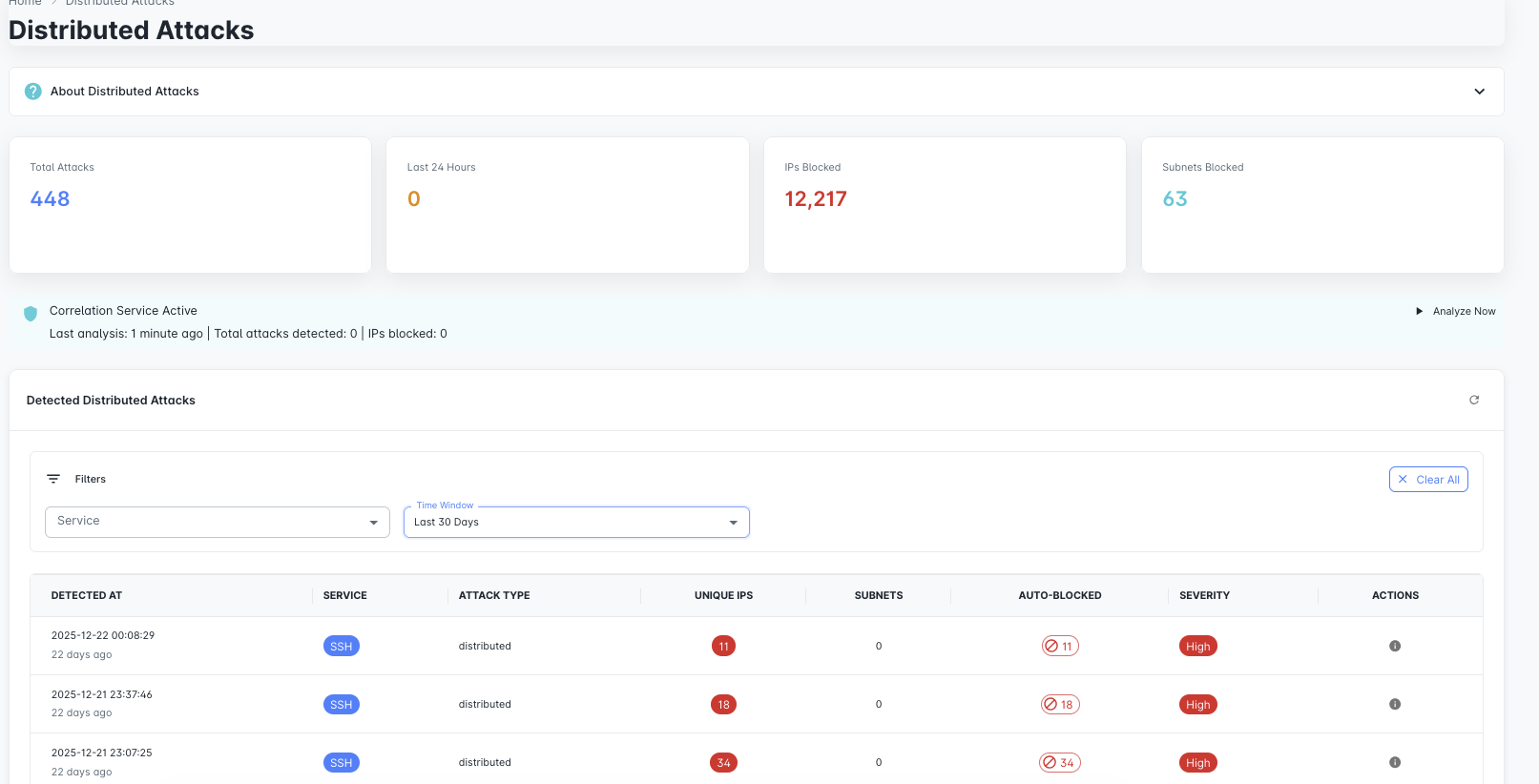
Task: Click High severity badge in 00:08:29 row
Action: click(1198, 647)
